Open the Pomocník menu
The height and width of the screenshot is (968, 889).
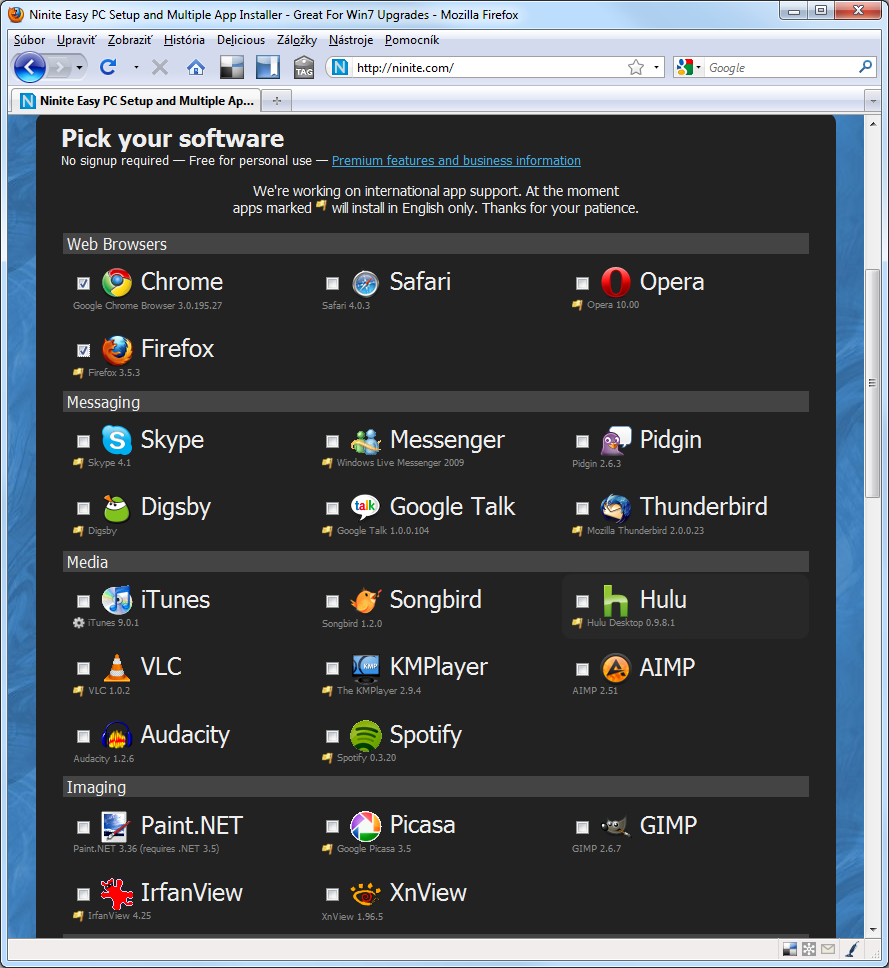pos(412,40)
